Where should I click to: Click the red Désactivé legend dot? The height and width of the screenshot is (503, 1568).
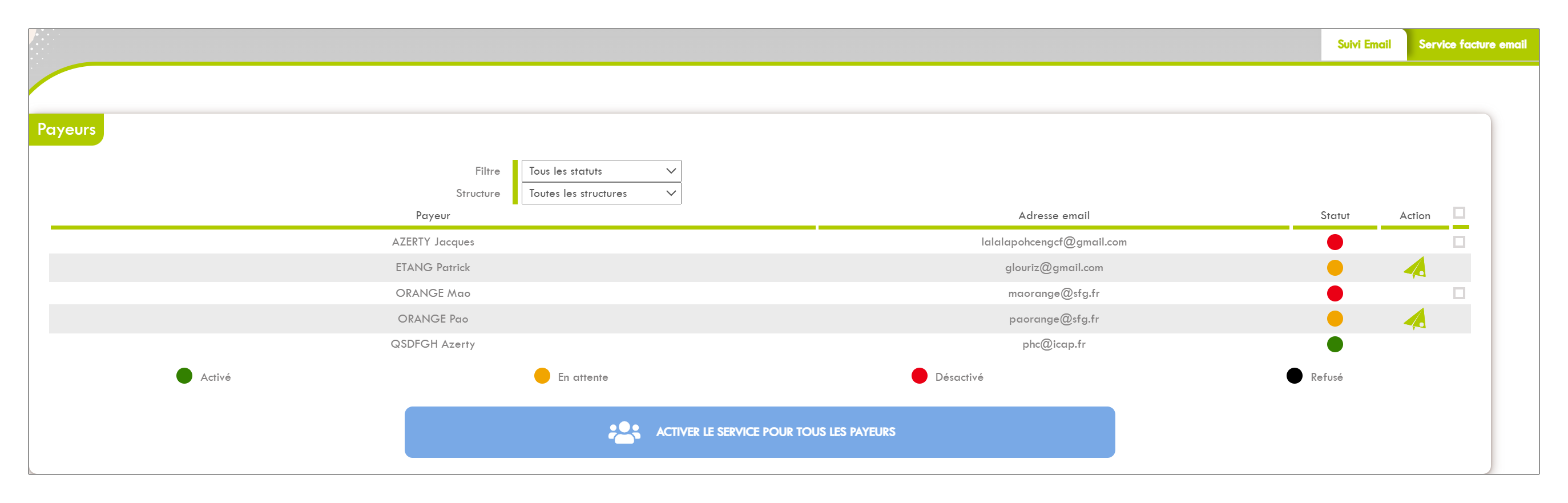(x=919, y=376)
